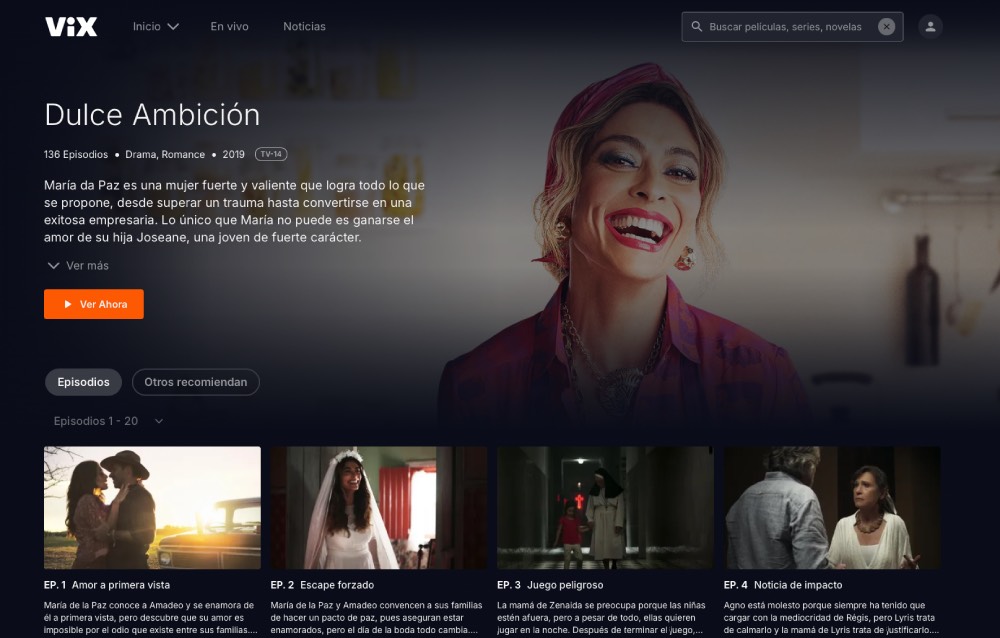Select the Episodios tab

[83, 382]
